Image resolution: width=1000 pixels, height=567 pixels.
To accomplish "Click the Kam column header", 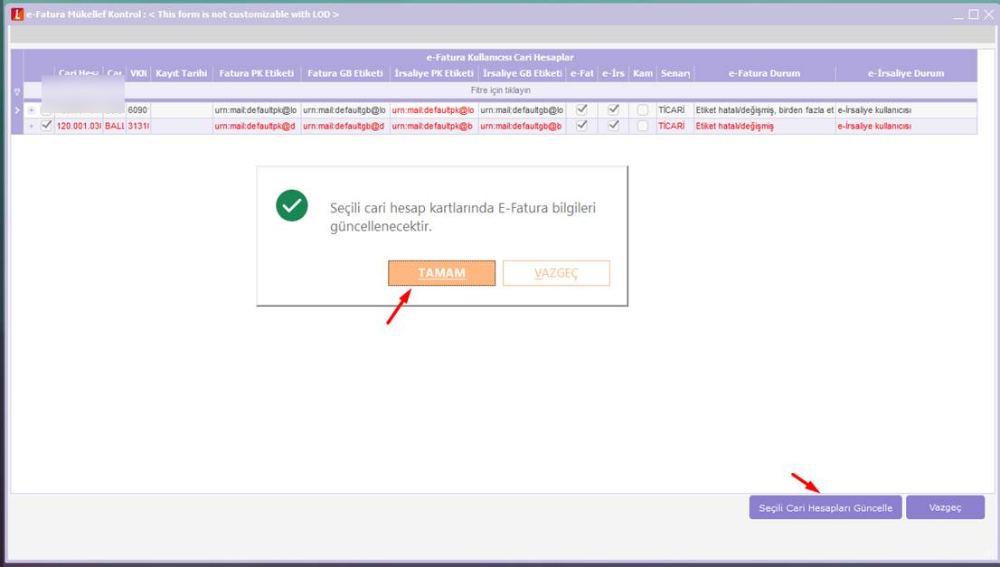I will coord(642,73).
